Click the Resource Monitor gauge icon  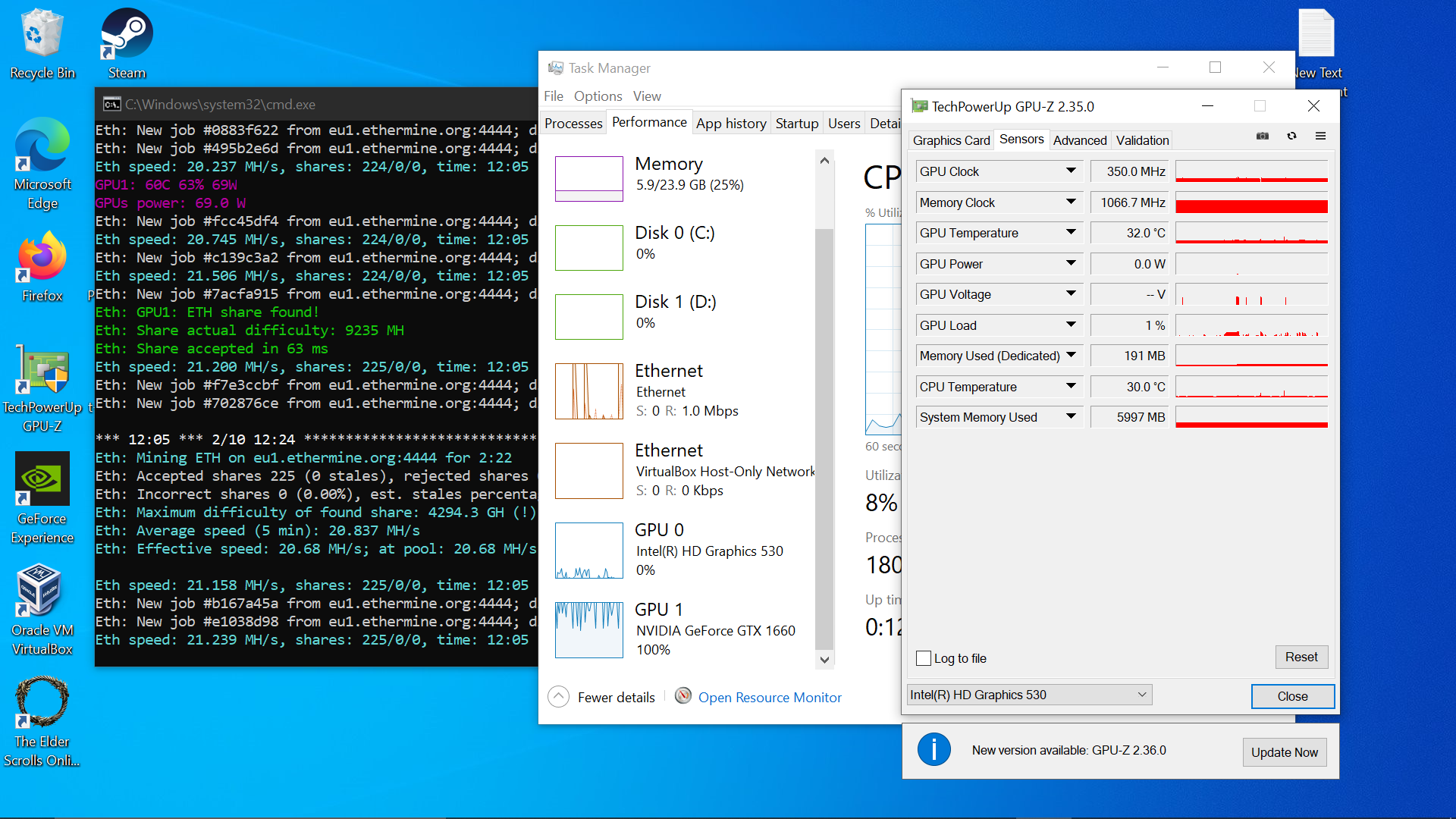(x=683, y=696)
